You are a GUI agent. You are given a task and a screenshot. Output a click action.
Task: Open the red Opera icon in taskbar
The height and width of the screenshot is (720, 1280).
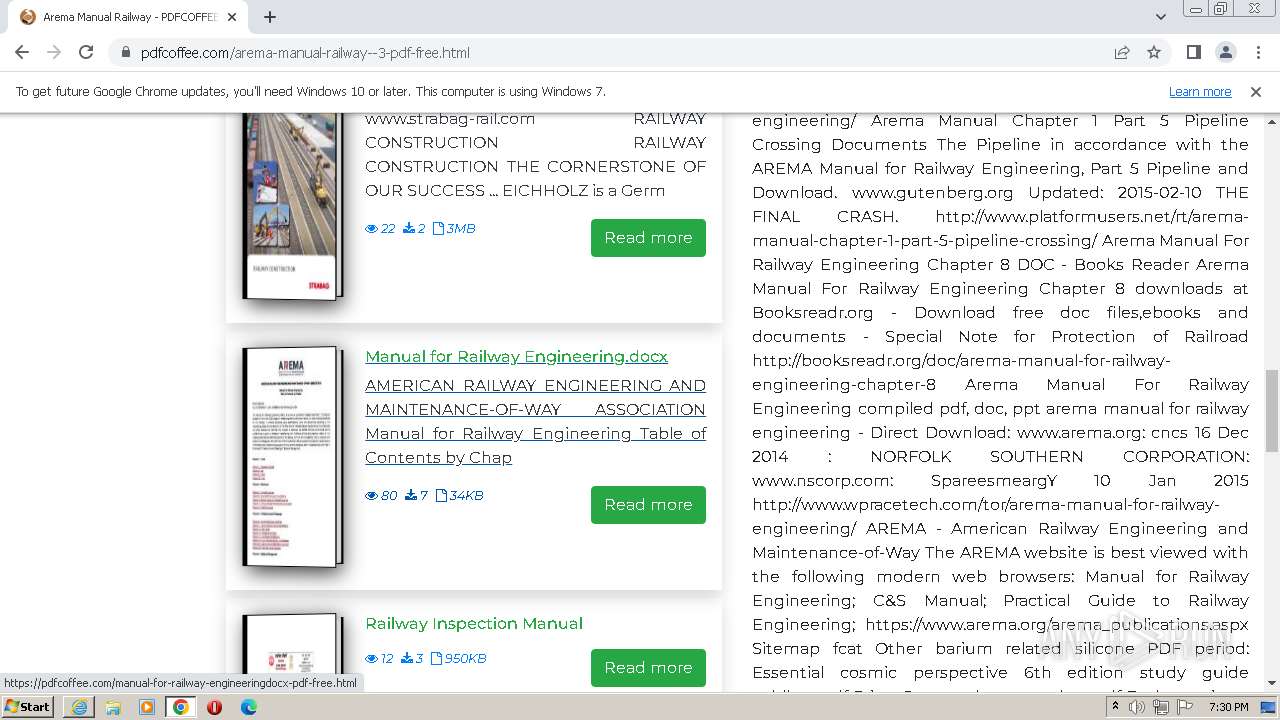click(214, 707)
